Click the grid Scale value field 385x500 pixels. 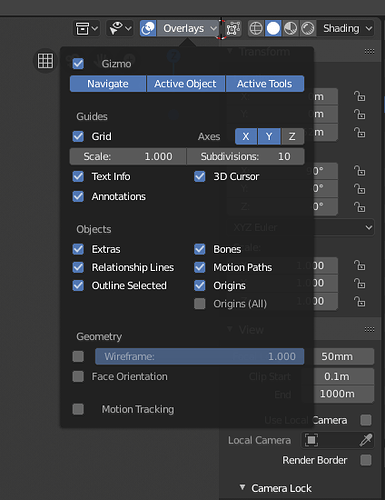[128, 156]
